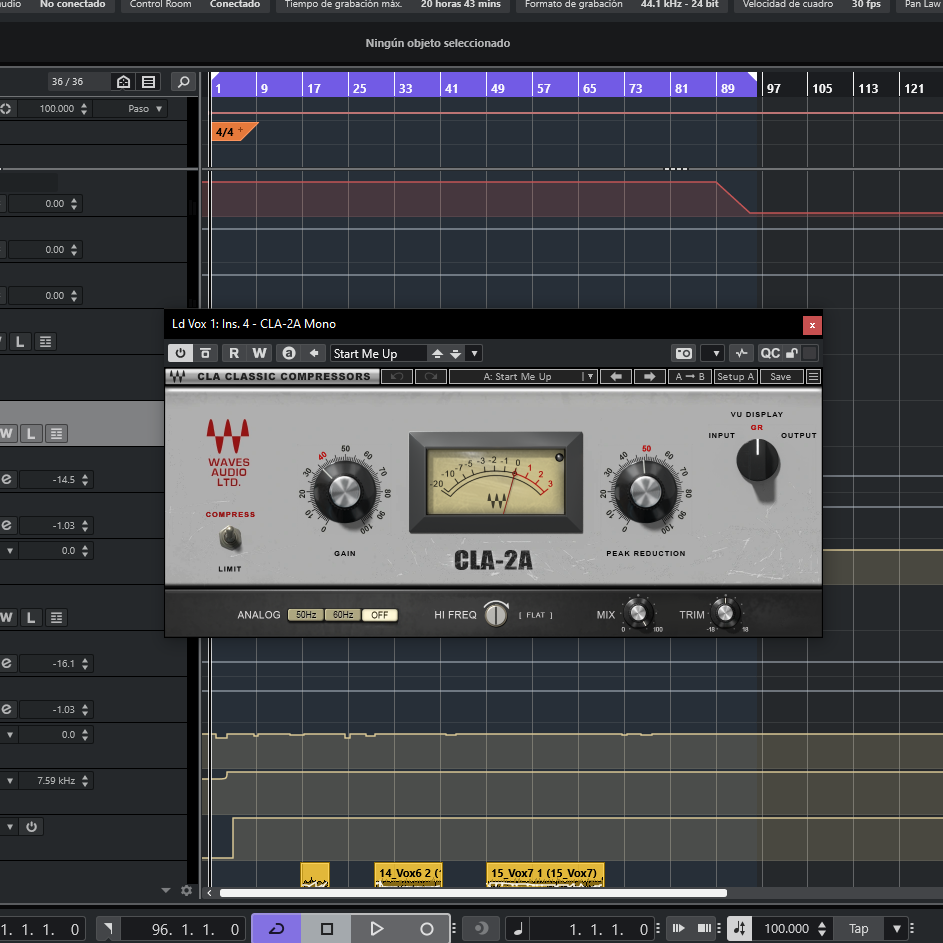Close the CLA-2A plugin window

coord(812,325)
